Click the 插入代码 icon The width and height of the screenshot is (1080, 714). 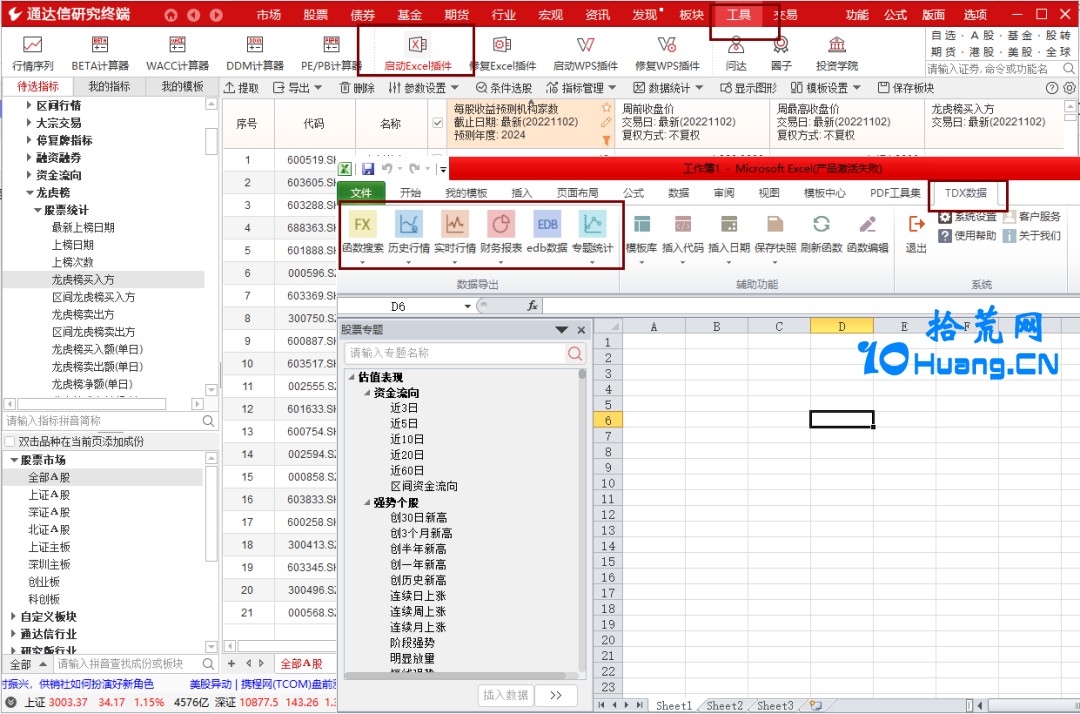[683, 224]
